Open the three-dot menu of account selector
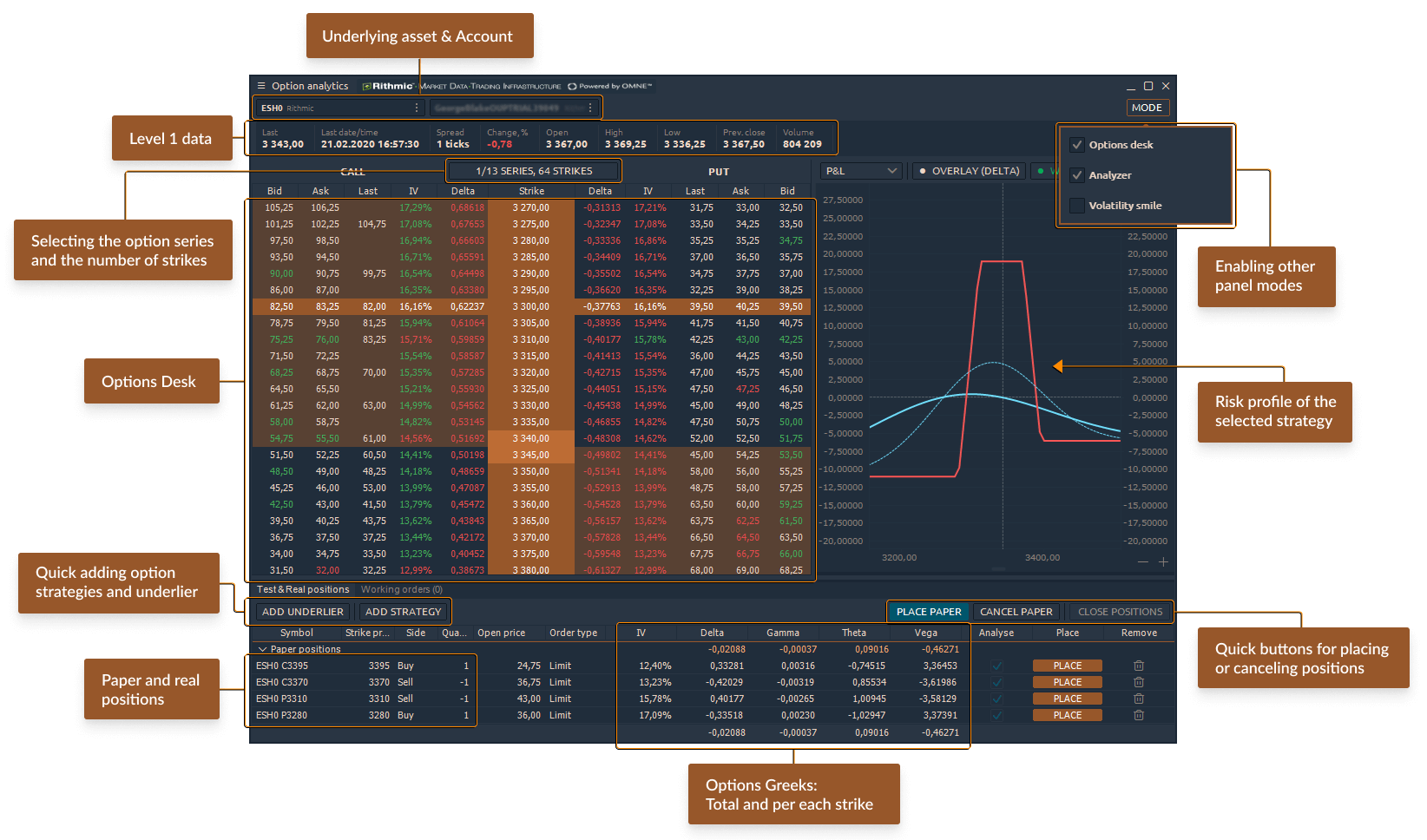 point(590,108)
